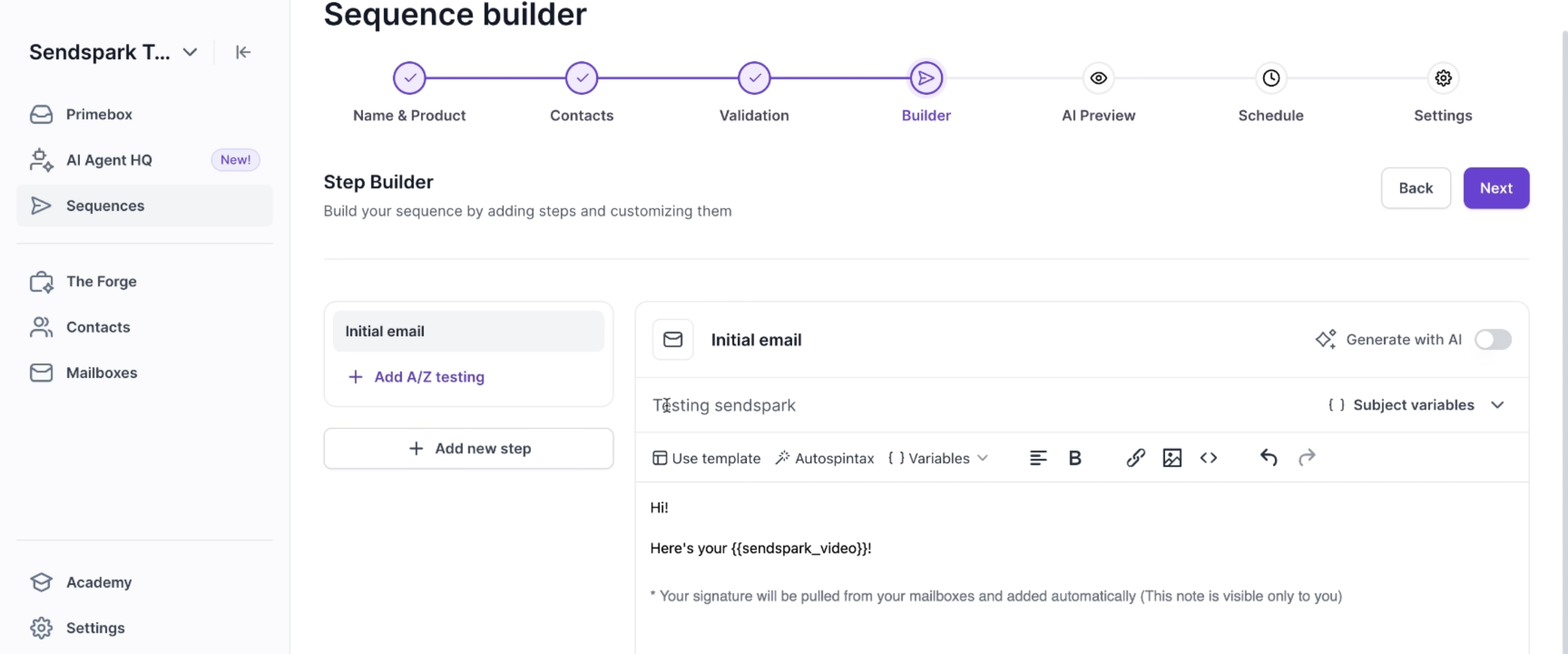This screenshot has height=654, width=1568.
Task: Click the text alignment icon
Action: [1038, 458]
